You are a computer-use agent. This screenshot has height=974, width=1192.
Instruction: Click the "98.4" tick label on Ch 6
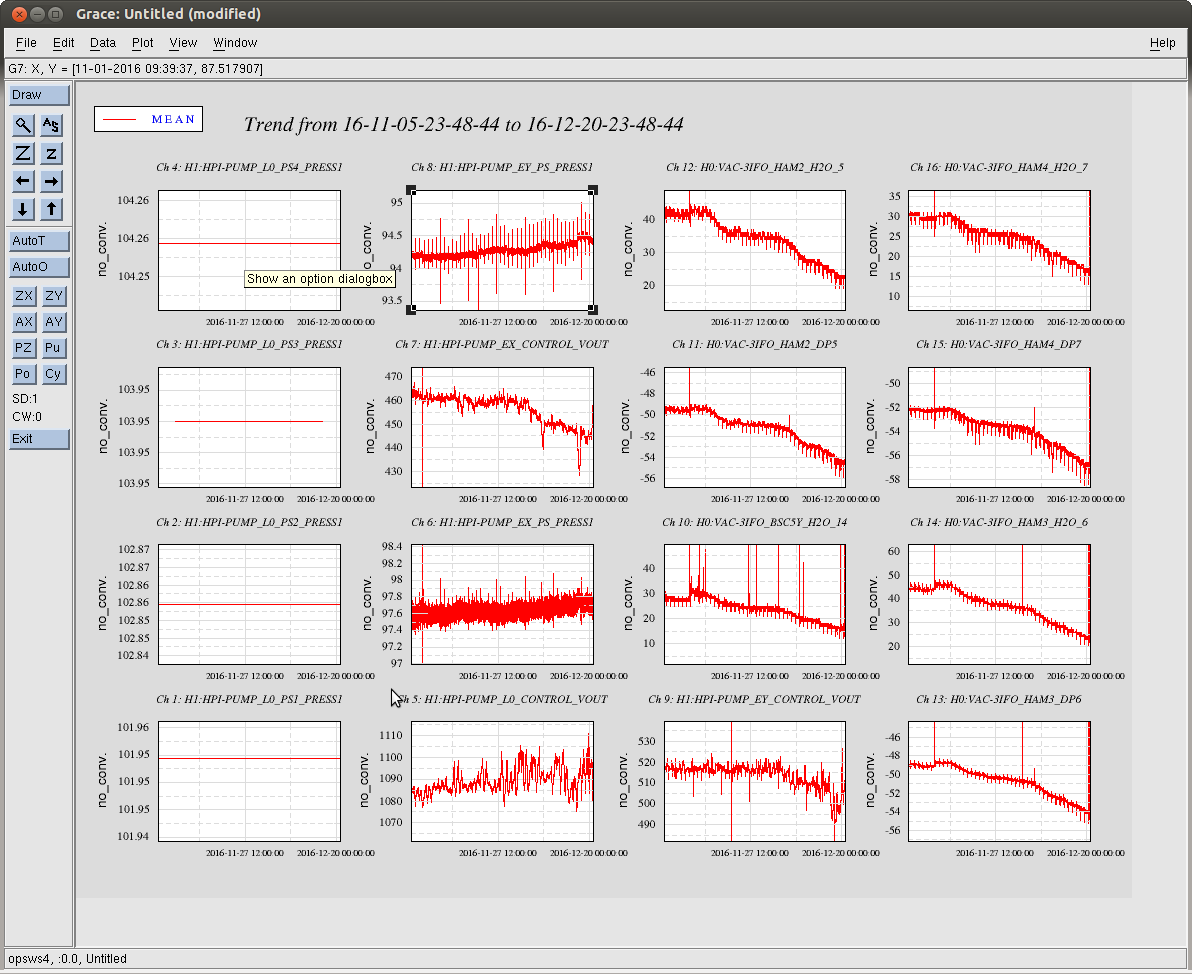[x=392, y=547]
